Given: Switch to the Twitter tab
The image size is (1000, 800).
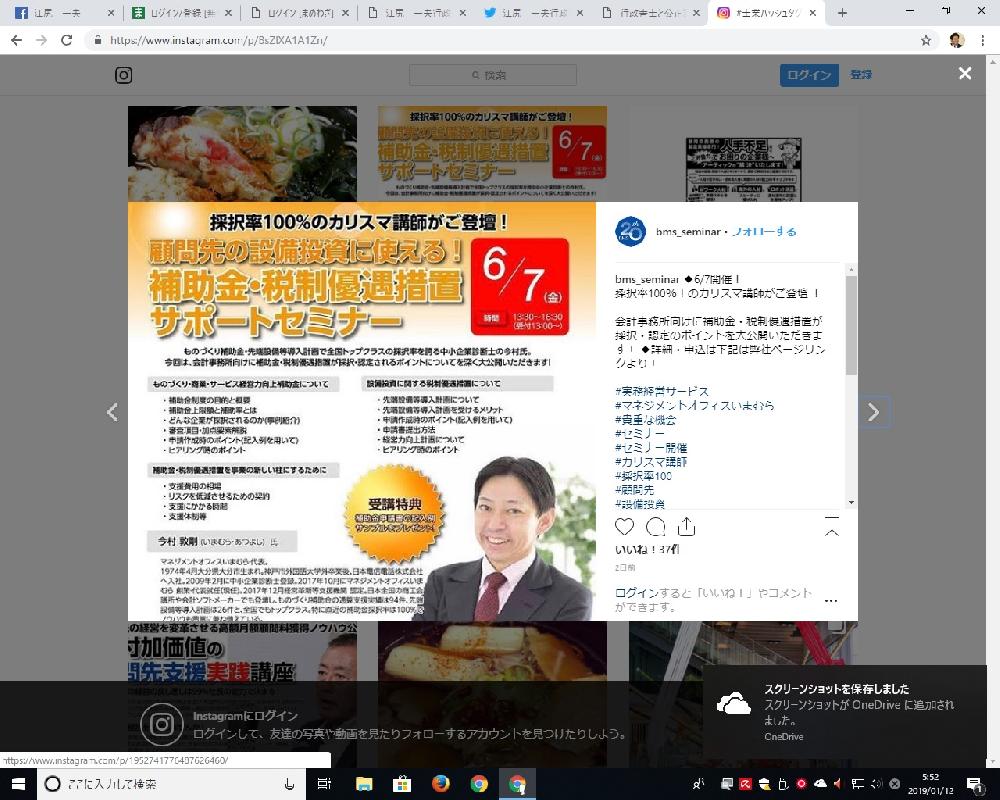Looking at the screenshot, I should (x=533, y=13).
